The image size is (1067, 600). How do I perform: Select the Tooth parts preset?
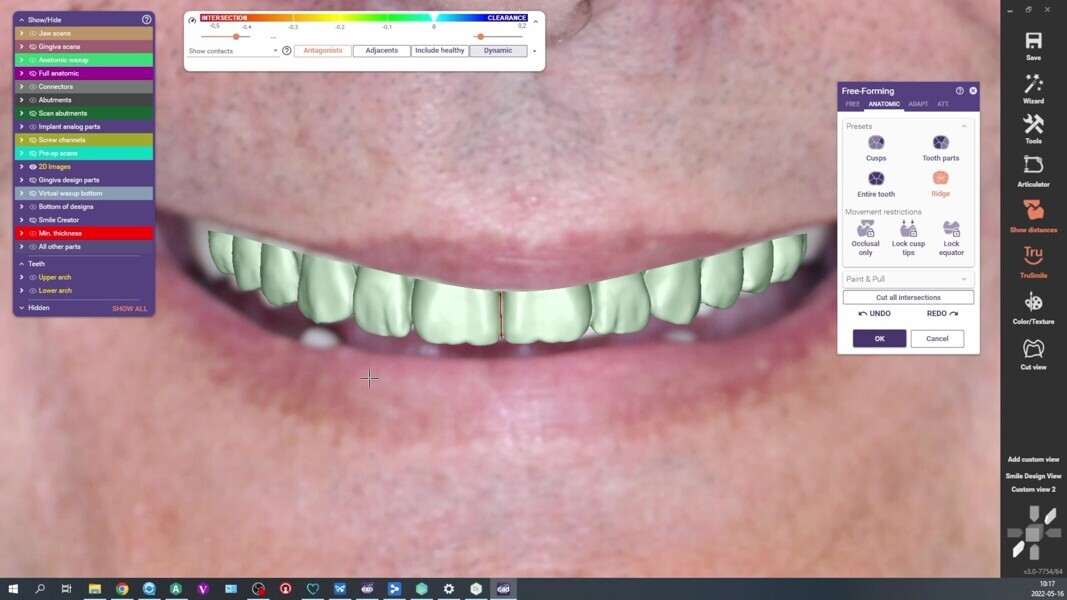pyautogui.click(x=940, y=145)
